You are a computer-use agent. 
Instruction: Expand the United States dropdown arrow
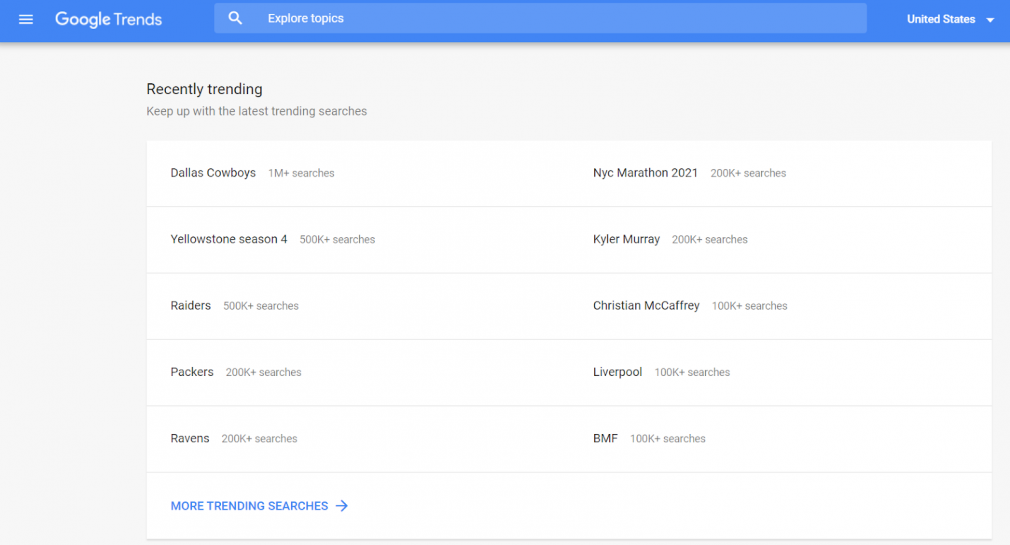tap(990, 20)
